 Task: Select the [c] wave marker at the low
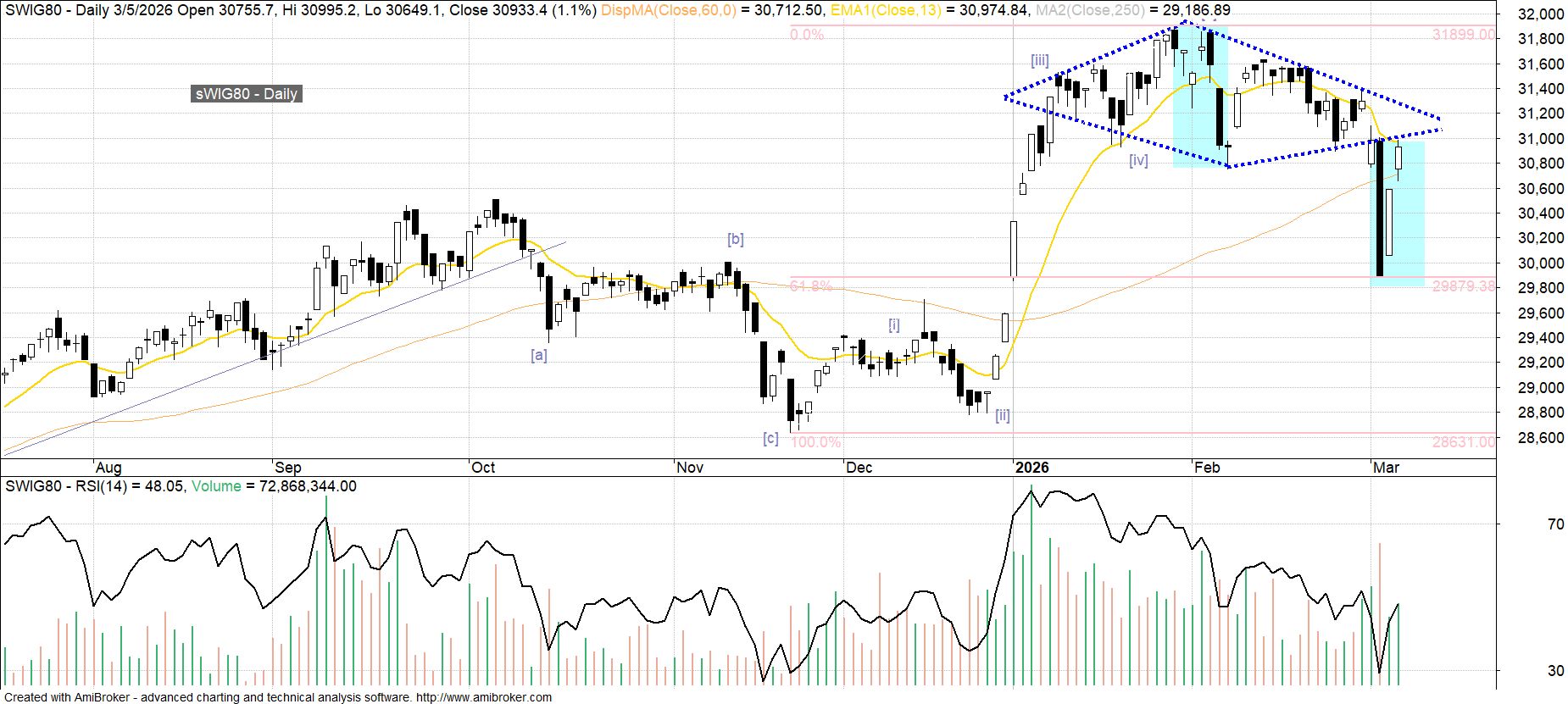coord(770,438)
